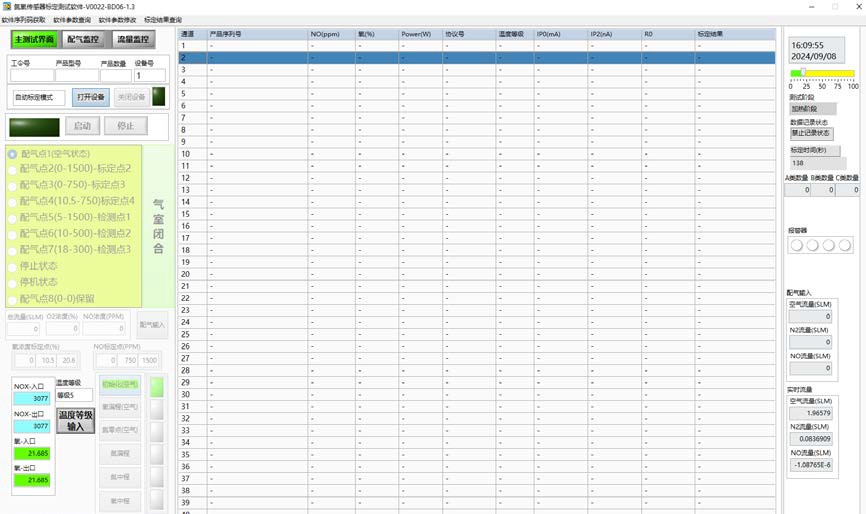Click the 1500 NO calibration point field
This screenshot has width=866, height=514.
[x=149, y=361]
